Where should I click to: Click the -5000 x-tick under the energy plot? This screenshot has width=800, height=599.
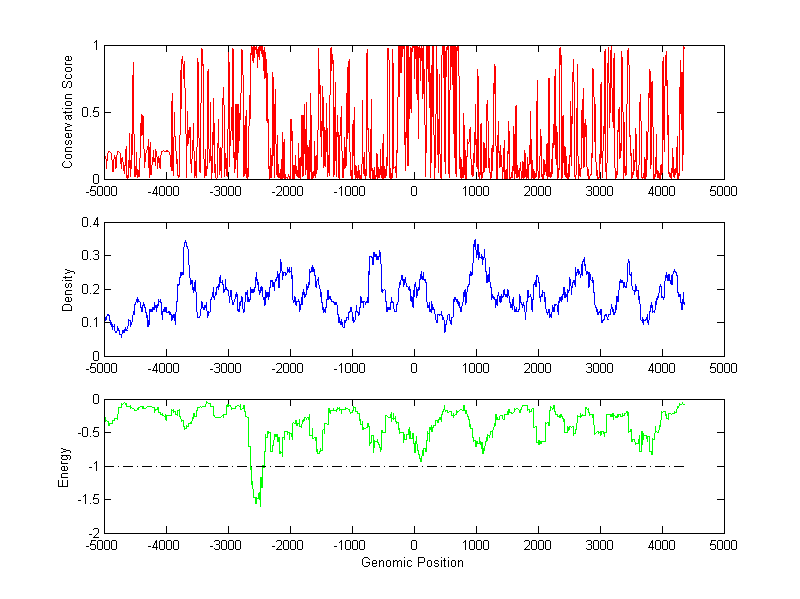pos(102,545)
